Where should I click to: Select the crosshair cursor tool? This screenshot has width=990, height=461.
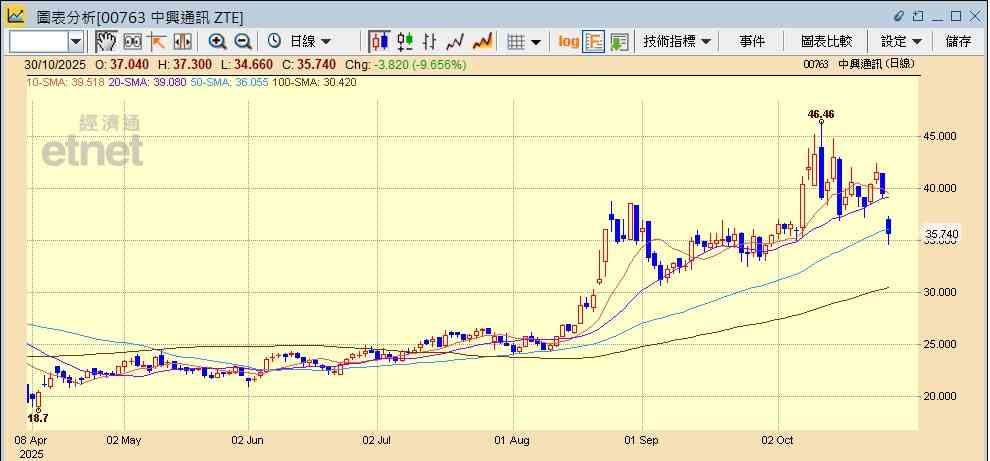pos(157,41)
